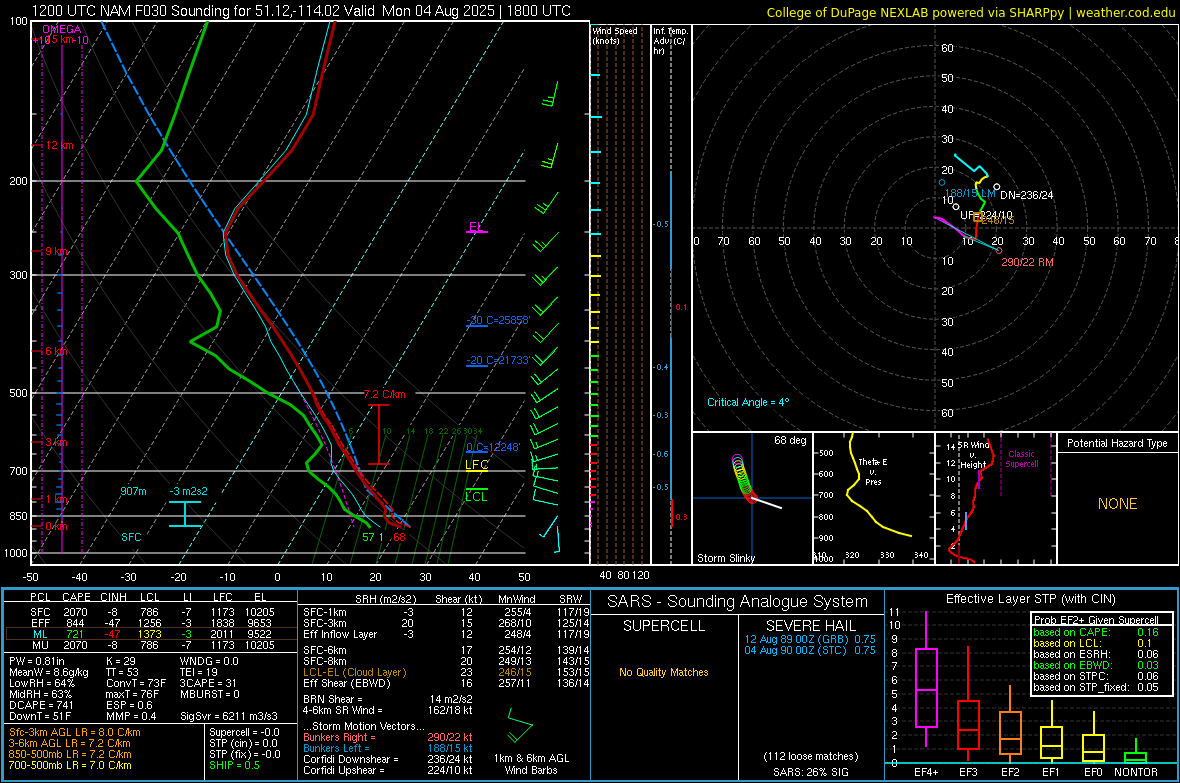Screen dimensions: 1180x783
Task: Click the SARS - Sounding Analogue System heading
Action: [x=737, y=602]
